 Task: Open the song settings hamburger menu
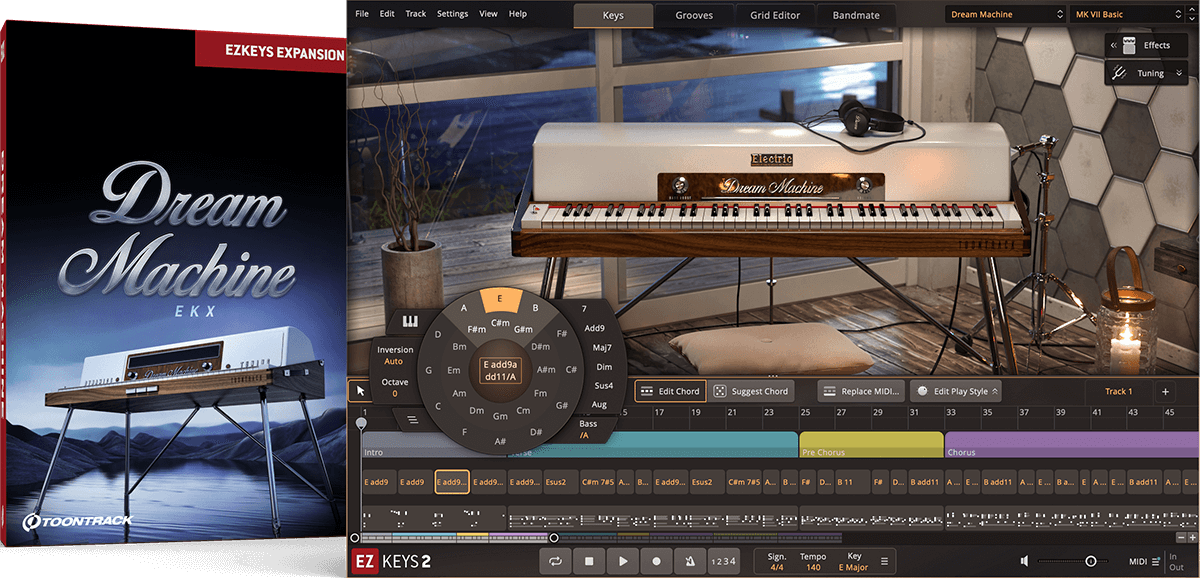pos(884,562)
